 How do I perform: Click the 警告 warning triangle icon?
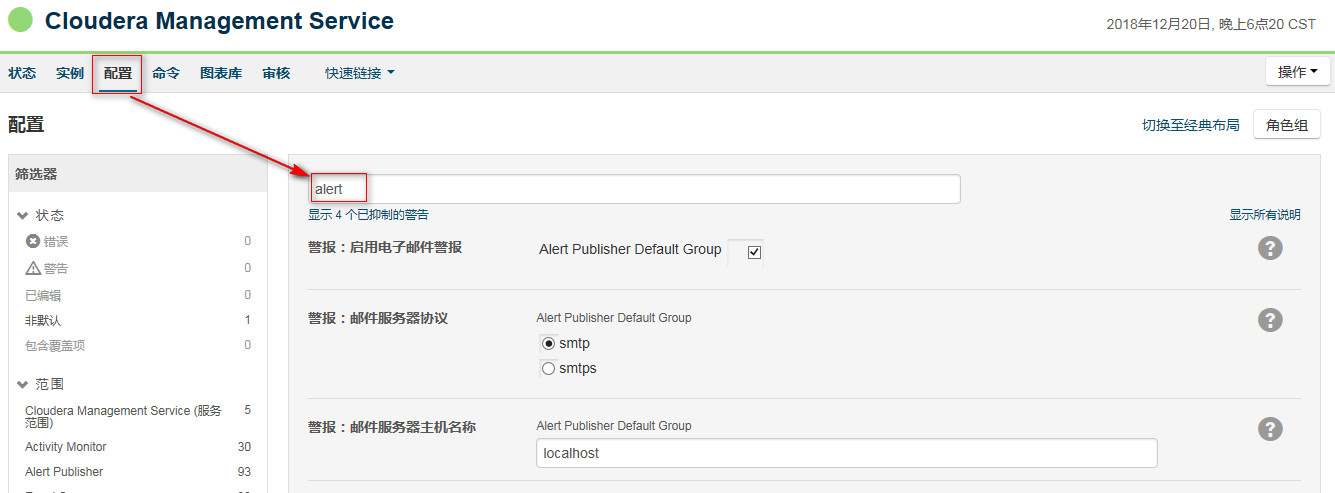tap(33, 268)
